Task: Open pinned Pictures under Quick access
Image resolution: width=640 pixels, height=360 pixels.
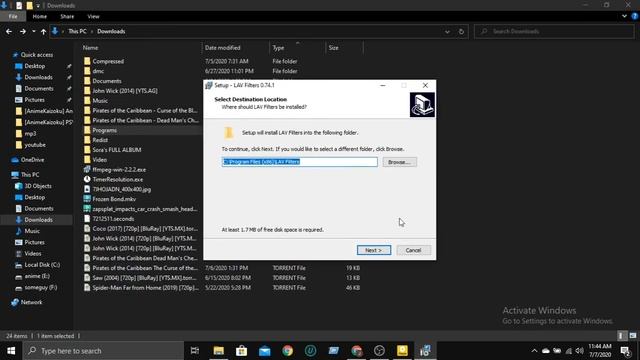Action: pos(34,100)
